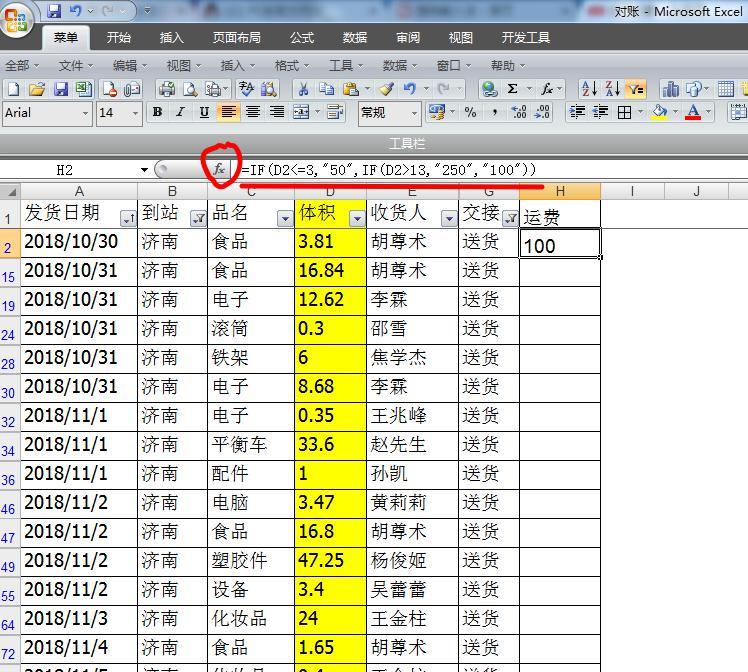Open the 到站 column filter dropdown

pos(198,219)
